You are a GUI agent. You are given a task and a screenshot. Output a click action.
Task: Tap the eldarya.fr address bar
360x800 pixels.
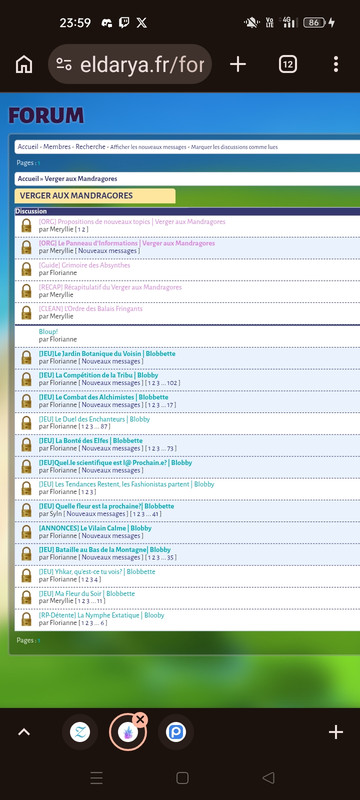(x=130, y=64)
